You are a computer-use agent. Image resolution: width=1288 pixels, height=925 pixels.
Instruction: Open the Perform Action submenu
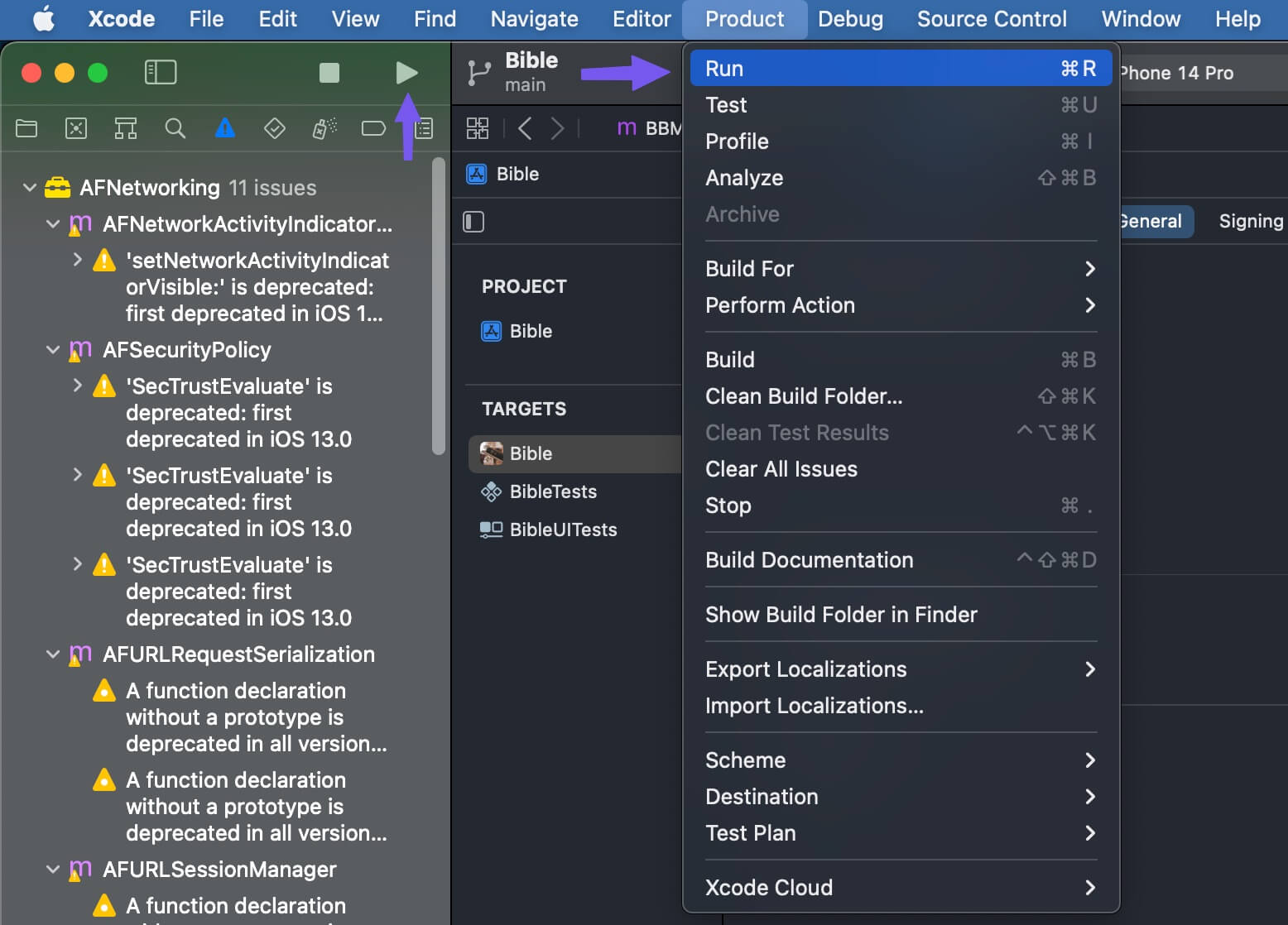(x=901, y=305)
